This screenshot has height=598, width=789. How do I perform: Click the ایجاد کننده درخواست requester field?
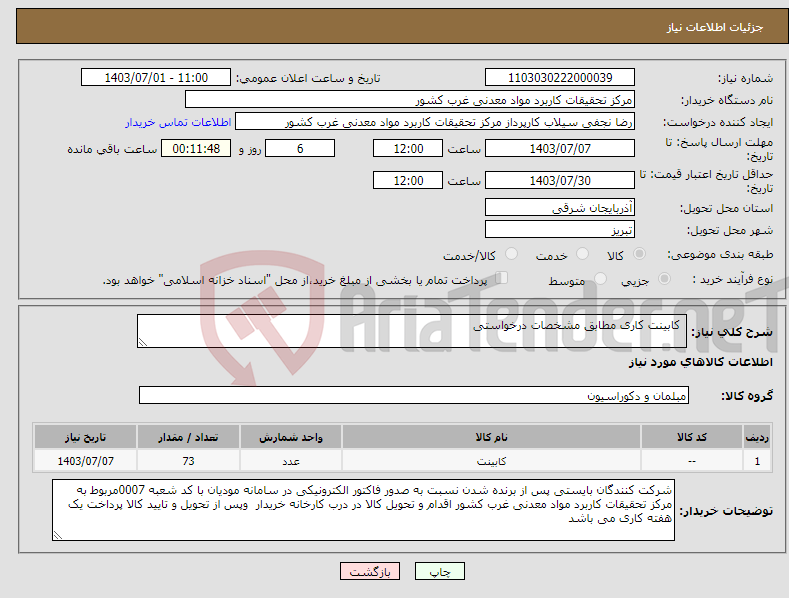(x=435, y=122)
